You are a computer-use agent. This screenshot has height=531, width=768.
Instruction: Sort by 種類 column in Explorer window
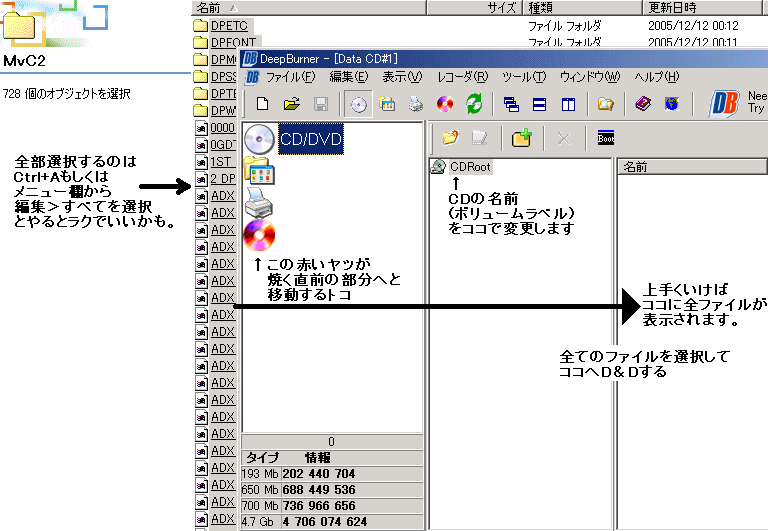point(582,7)
